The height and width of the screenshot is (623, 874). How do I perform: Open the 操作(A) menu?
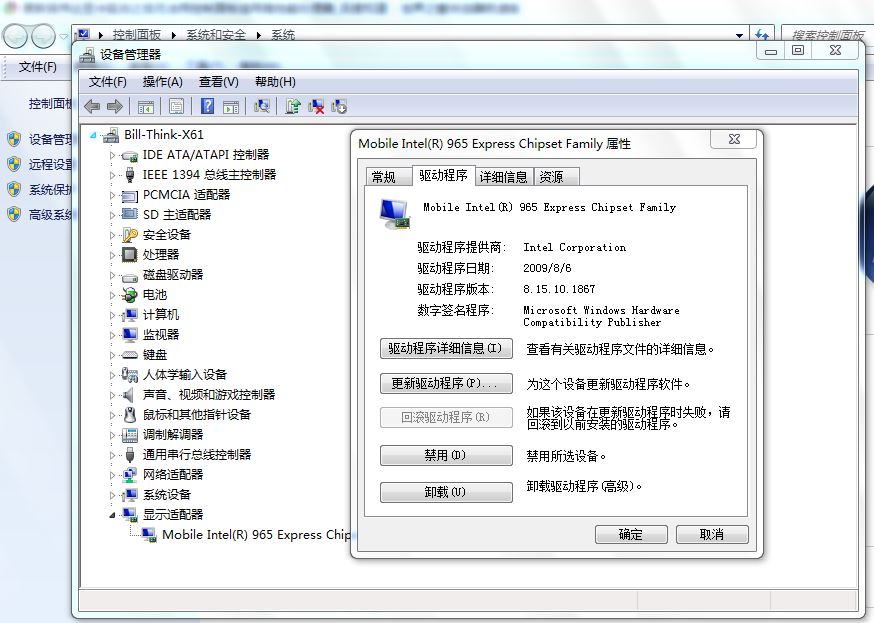(x=162, y=82)
